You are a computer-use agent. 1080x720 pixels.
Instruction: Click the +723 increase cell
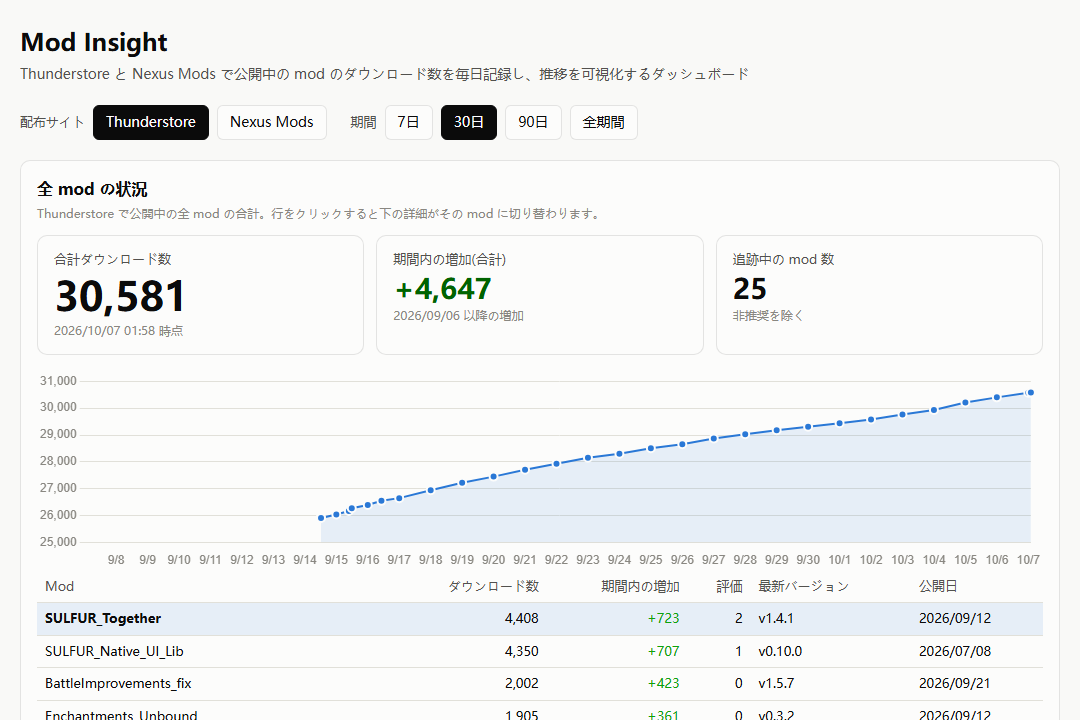click(663, 619)
